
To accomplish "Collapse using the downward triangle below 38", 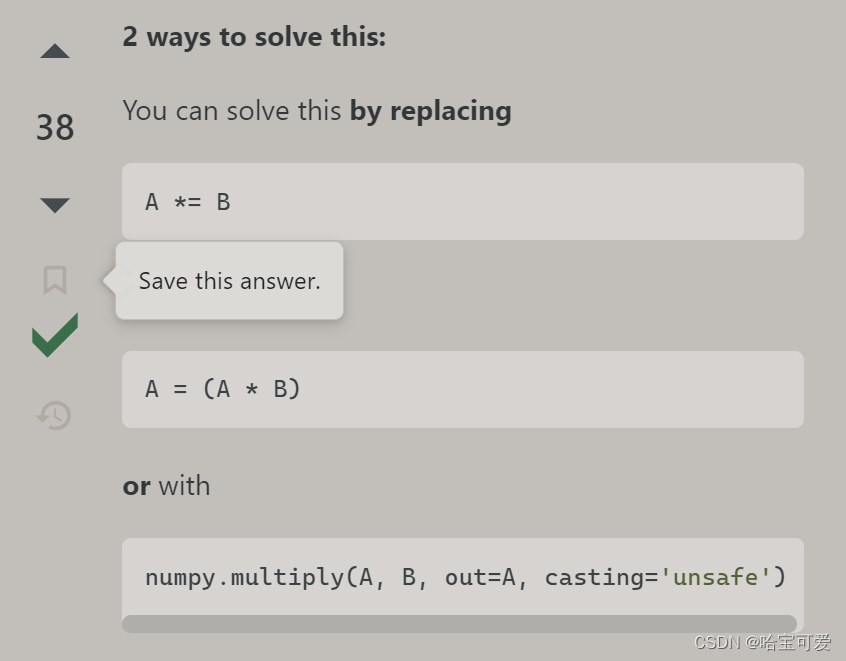I will [54, 203].
